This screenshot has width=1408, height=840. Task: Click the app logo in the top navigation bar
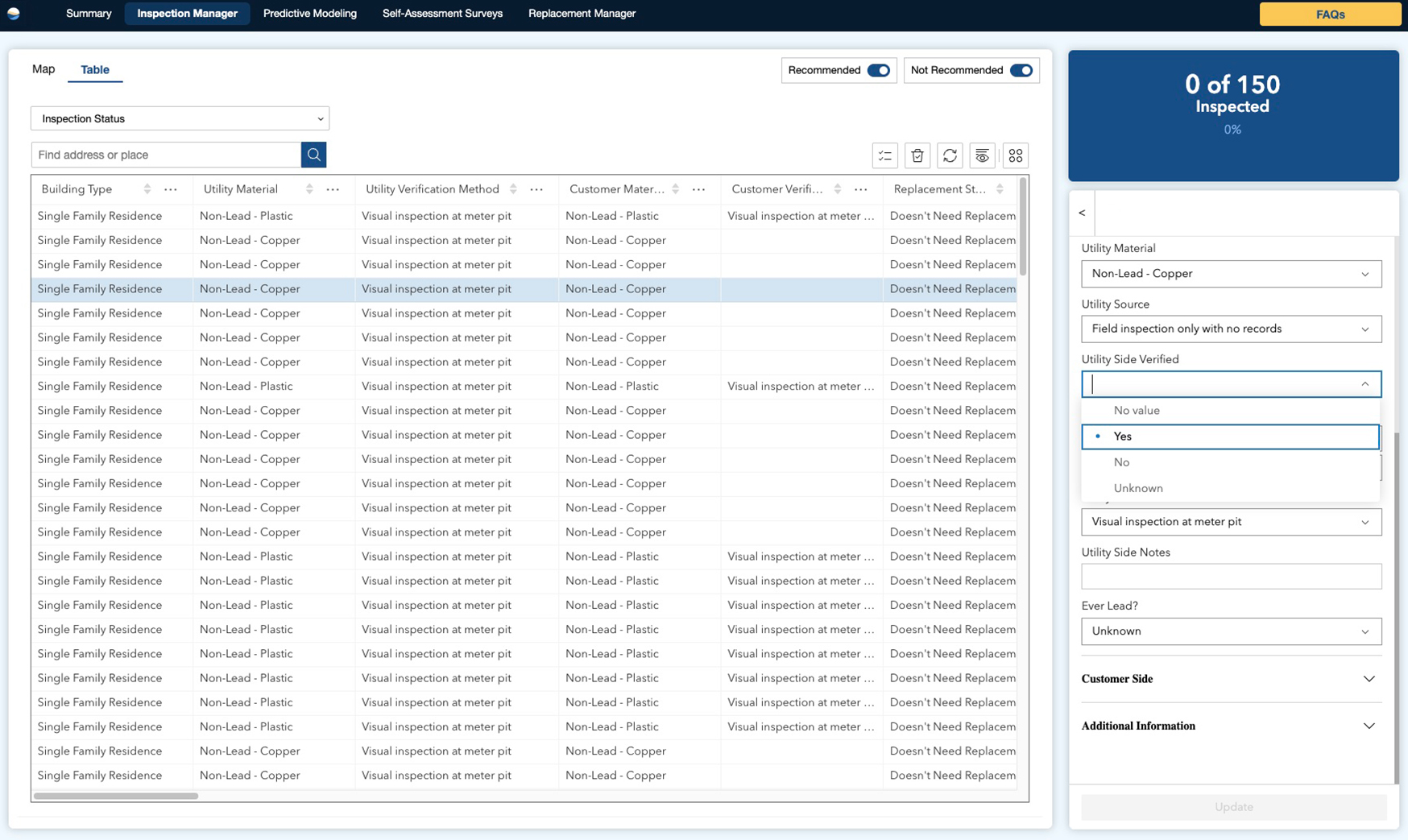[x=14, y=14]
